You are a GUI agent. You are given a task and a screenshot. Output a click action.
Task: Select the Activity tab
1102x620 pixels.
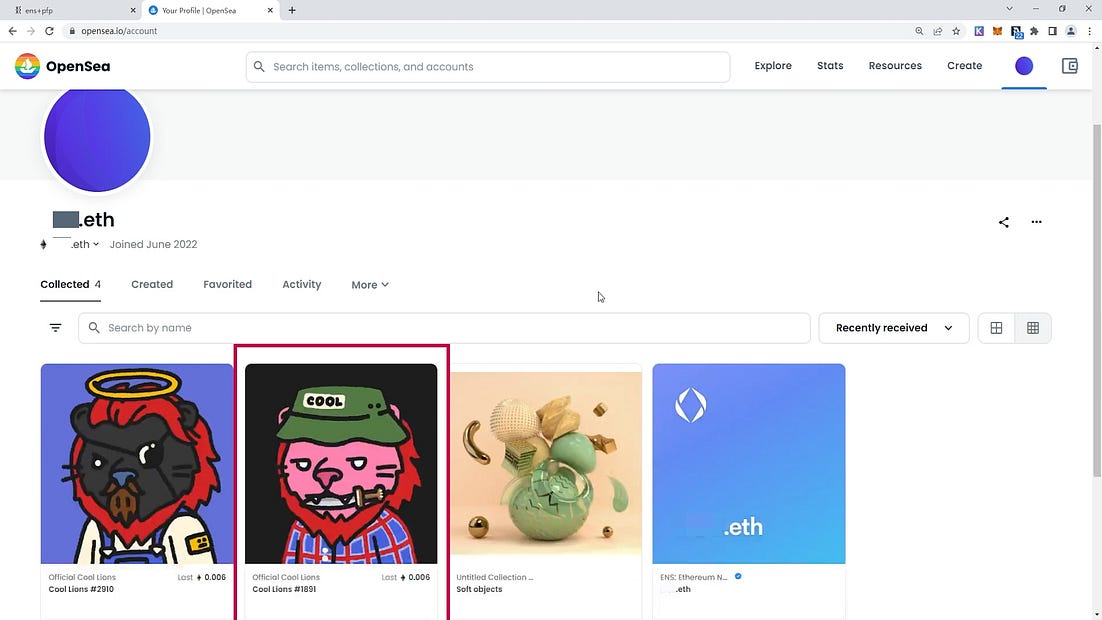click(302, 285)
